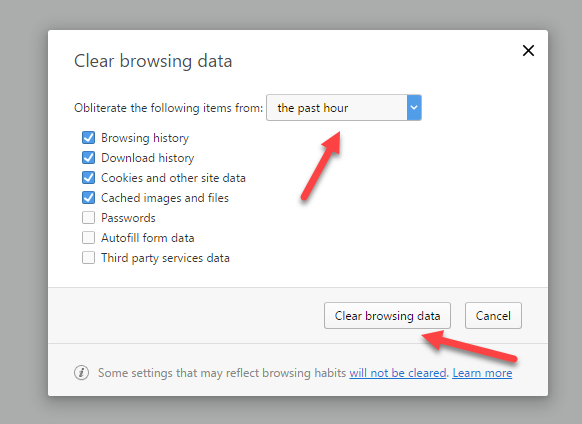The height and width of the screenshot is (424, 582).
Task: Enable Third party services data checkbox
Action: [88, 258]
